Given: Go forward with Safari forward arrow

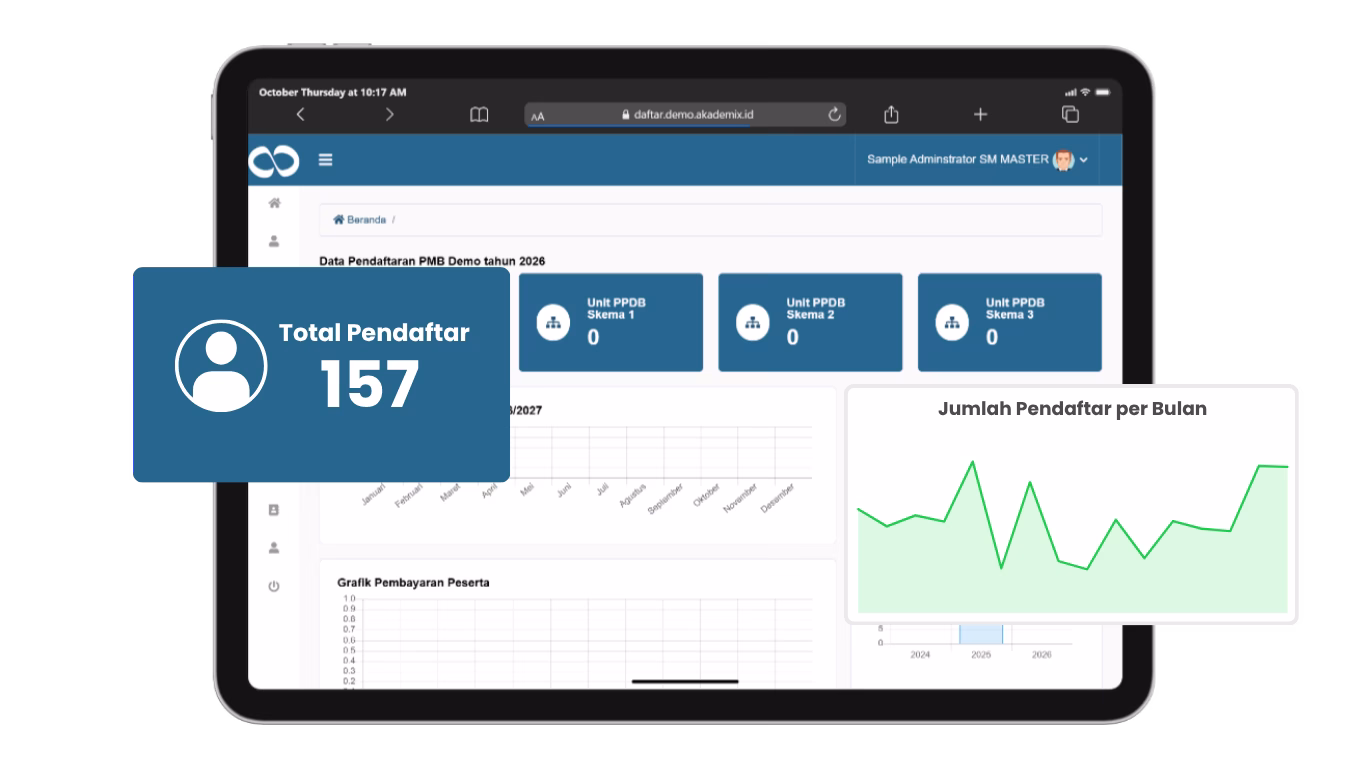Looking at the screenshot, I should coord(389,115).
